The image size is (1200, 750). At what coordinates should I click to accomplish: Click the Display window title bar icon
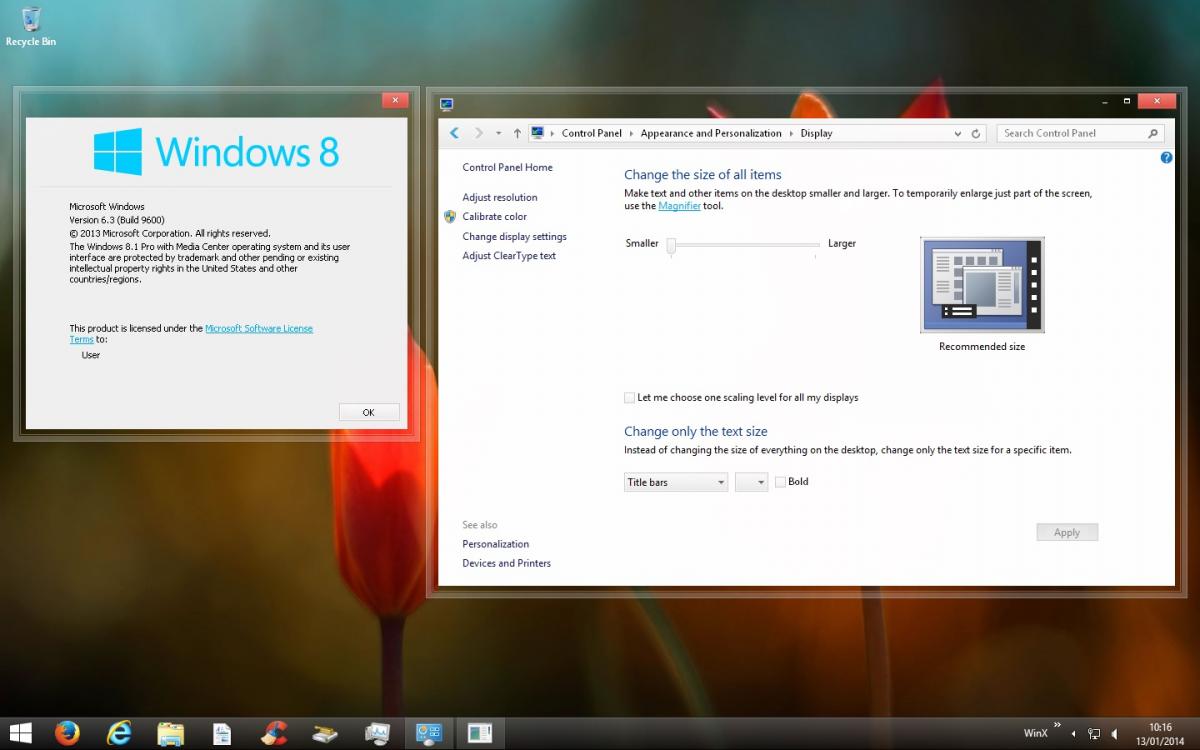point(446,103)
